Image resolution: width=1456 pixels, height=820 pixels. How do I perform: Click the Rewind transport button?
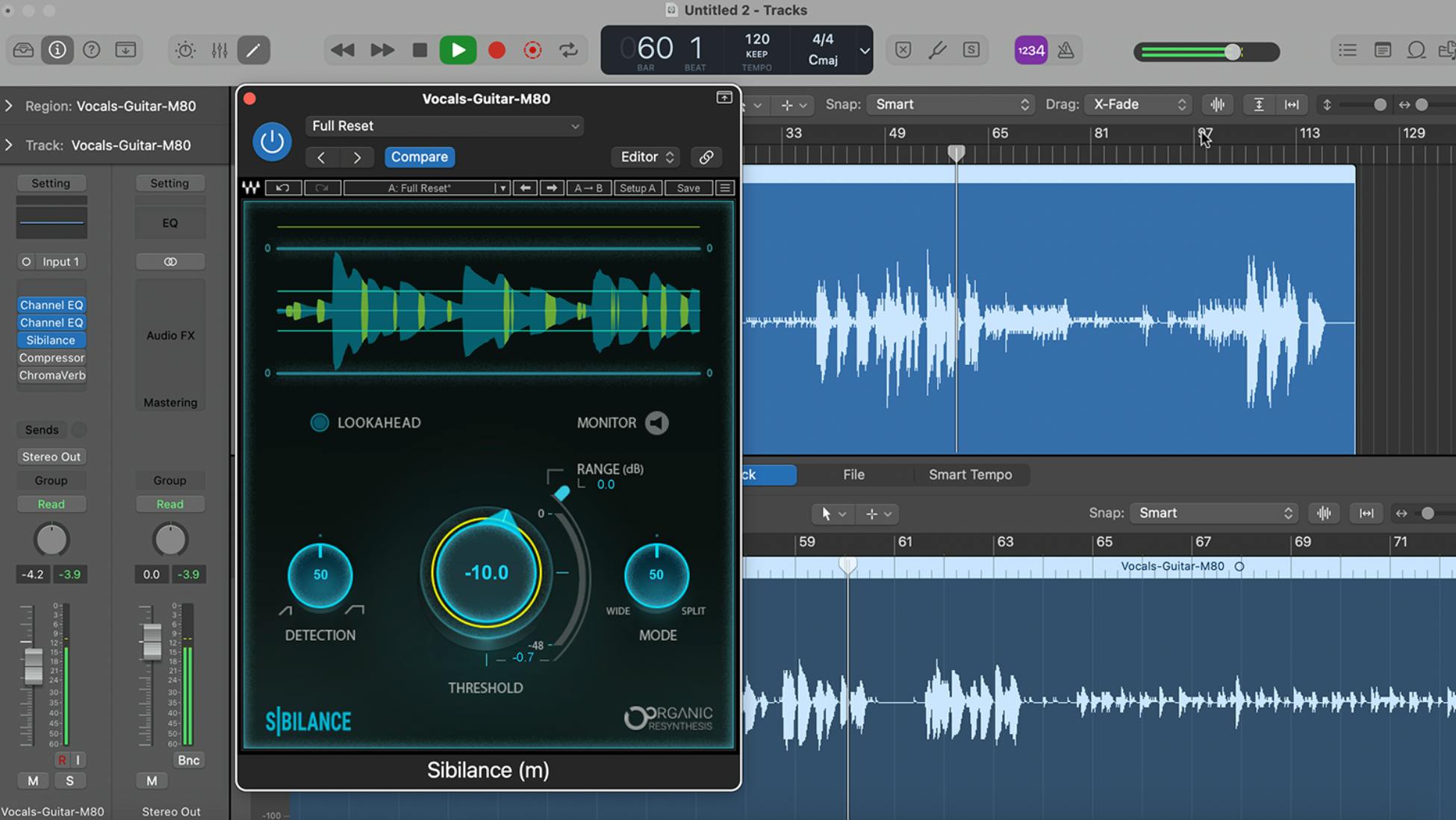click(x=343, y=50)
